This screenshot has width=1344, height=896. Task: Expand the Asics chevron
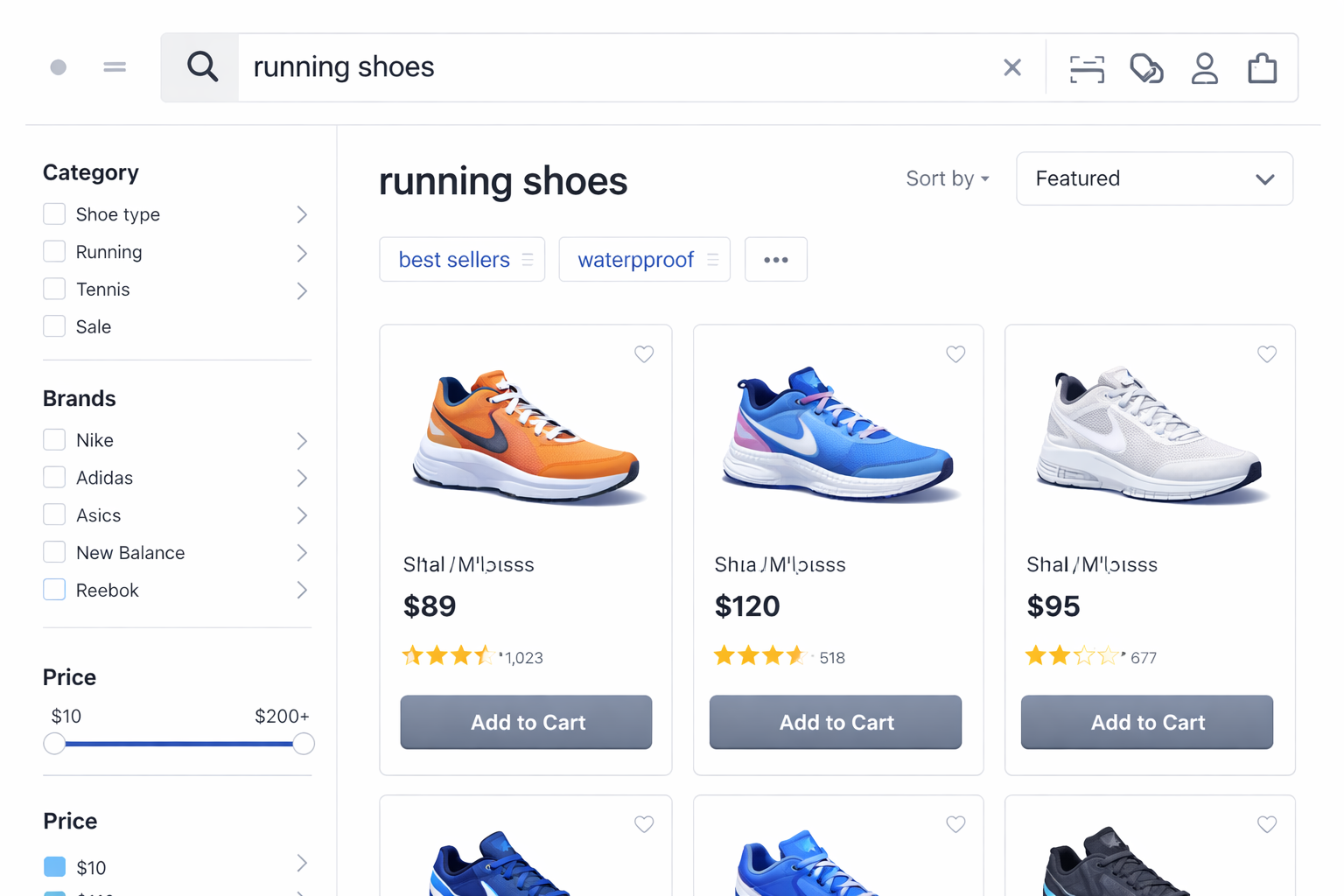click(302, 515)
